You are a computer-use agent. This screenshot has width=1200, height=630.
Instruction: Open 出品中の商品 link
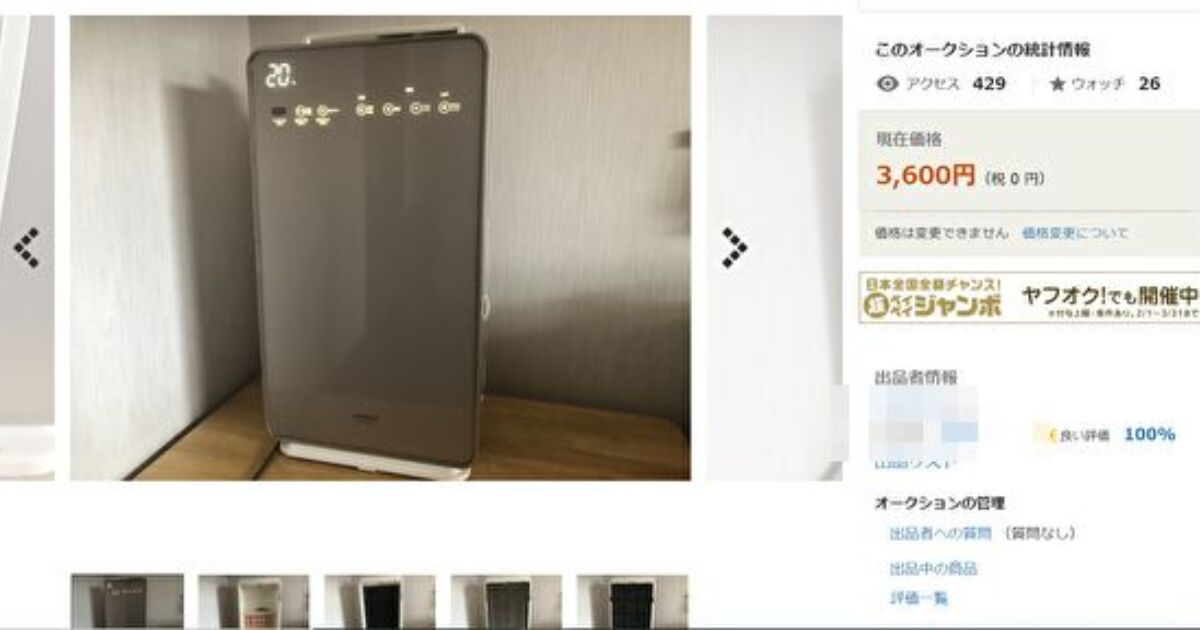(x=933, y=569)
